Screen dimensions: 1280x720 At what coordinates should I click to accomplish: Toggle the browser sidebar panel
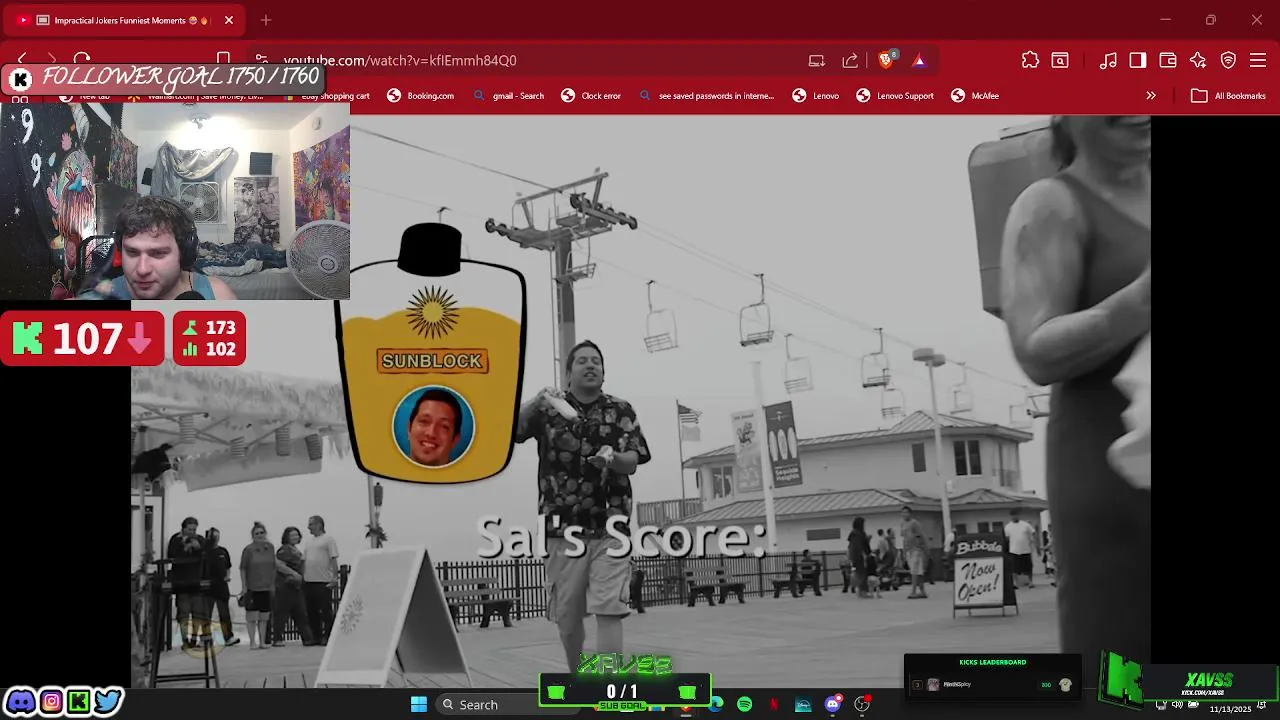(1138, 60)
